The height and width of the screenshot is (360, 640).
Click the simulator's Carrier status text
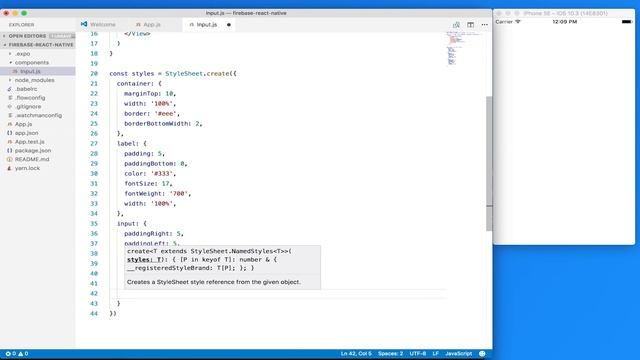(504, 22)
